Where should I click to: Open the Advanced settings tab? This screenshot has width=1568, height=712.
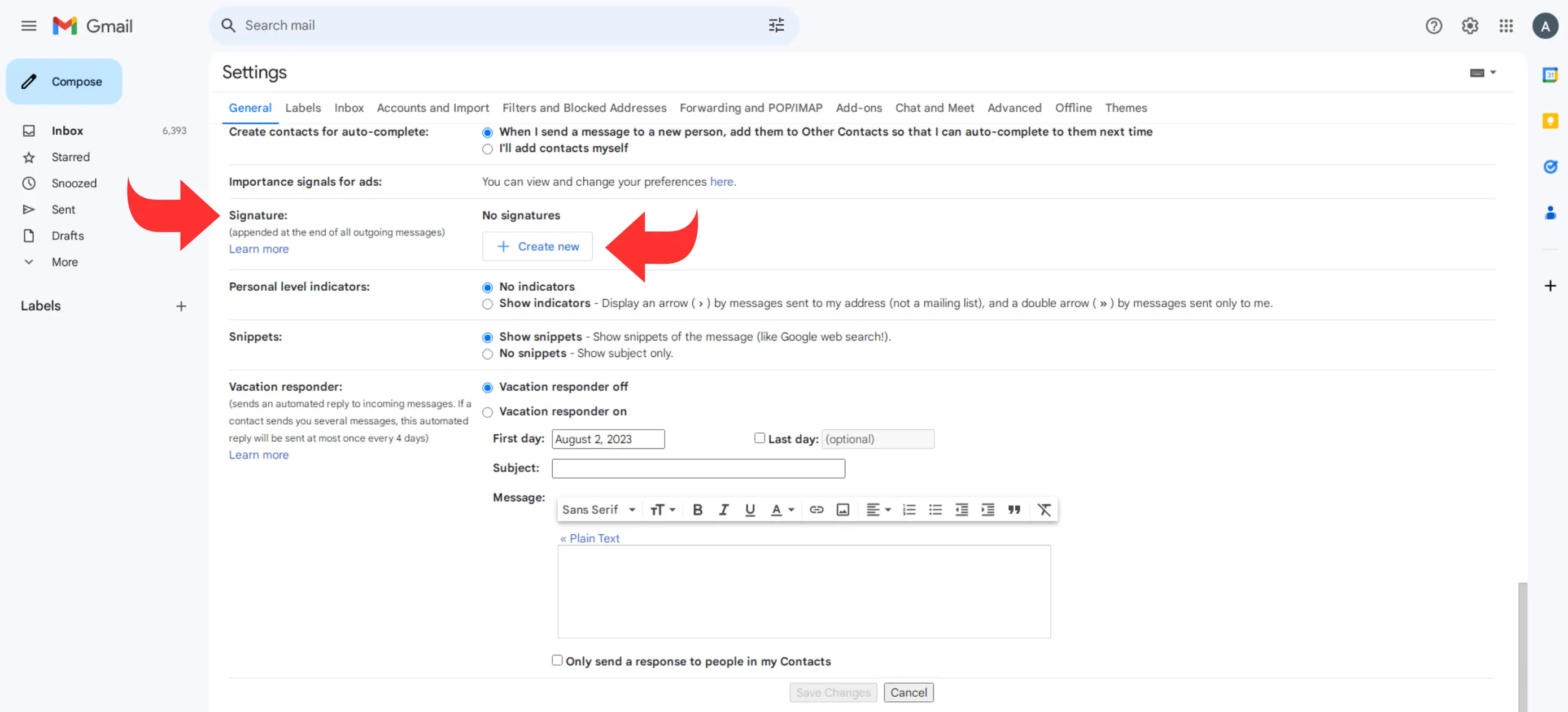coord(1014,108)
